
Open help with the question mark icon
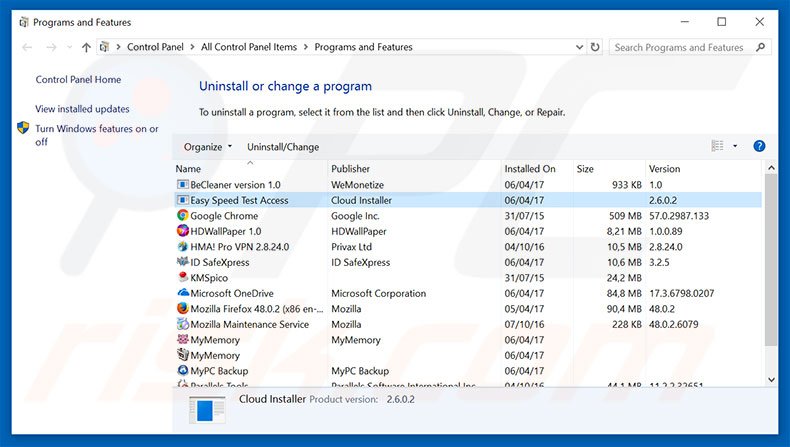coord(759,147)
